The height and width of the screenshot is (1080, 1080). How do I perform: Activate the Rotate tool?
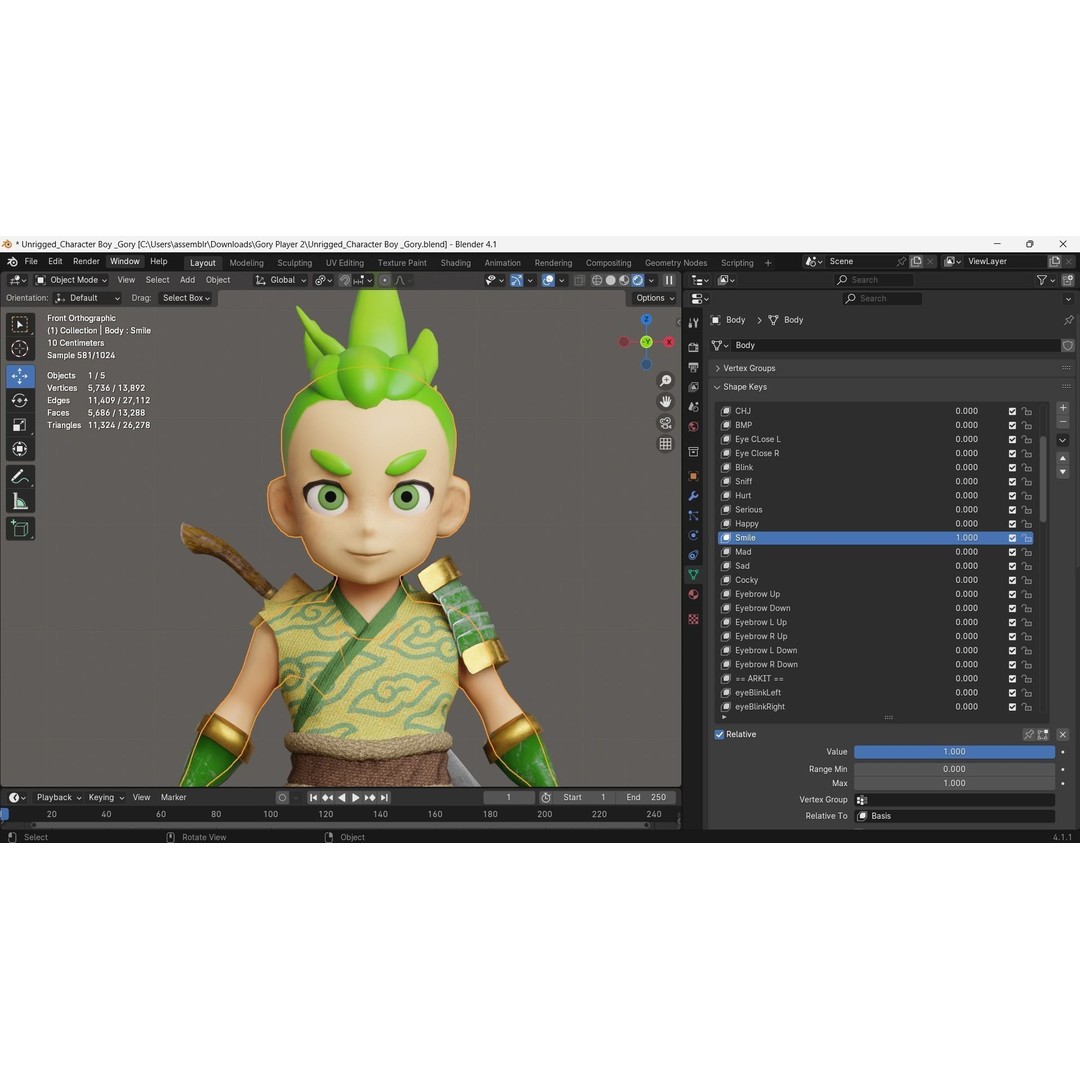20,400
